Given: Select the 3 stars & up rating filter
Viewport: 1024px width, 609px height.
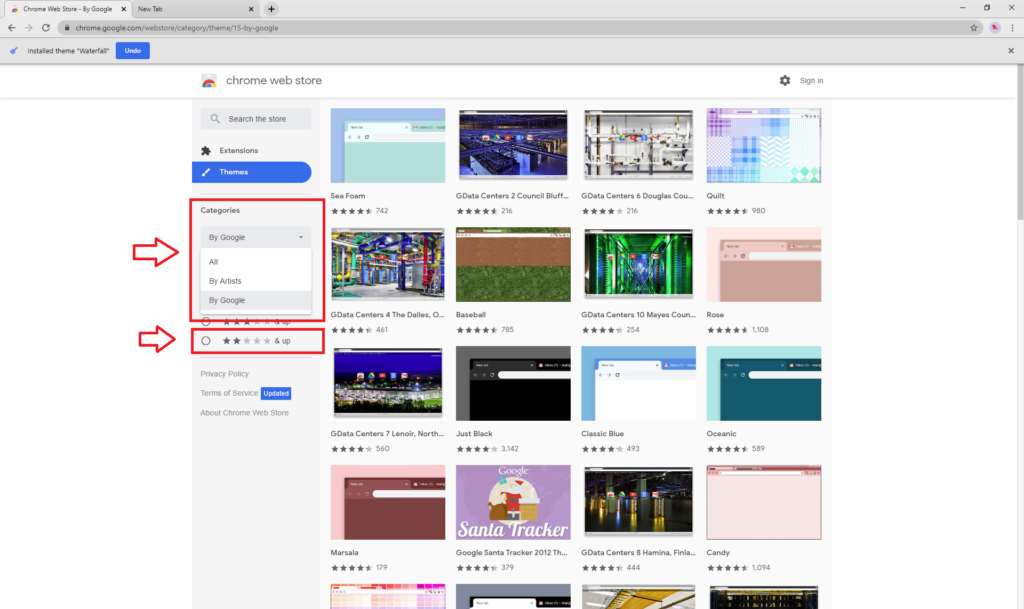Looking at the screenshot, I should tap(206, 321).
